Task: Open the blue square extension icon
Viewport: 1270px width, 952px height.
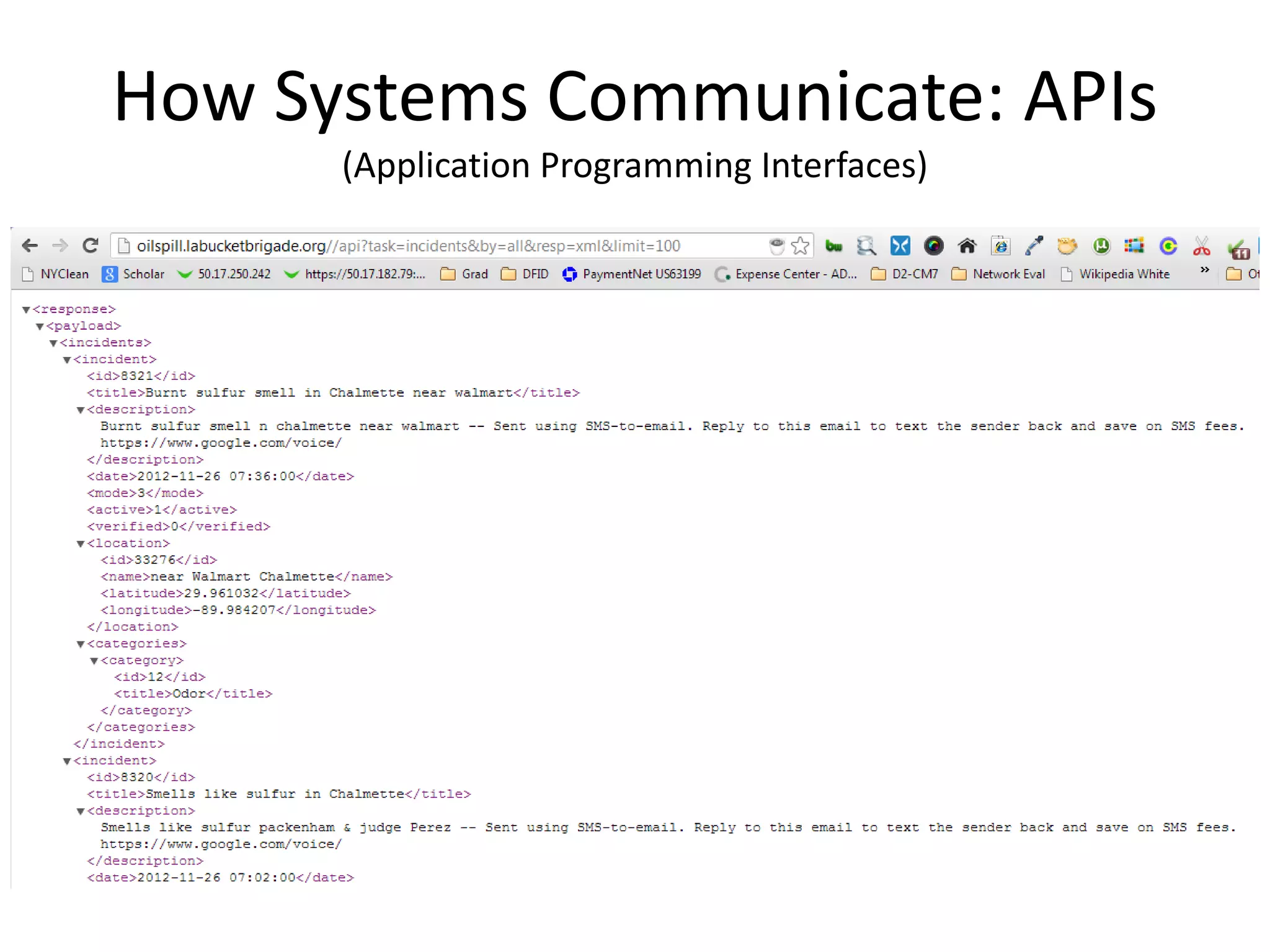Action: pos(900,246)
